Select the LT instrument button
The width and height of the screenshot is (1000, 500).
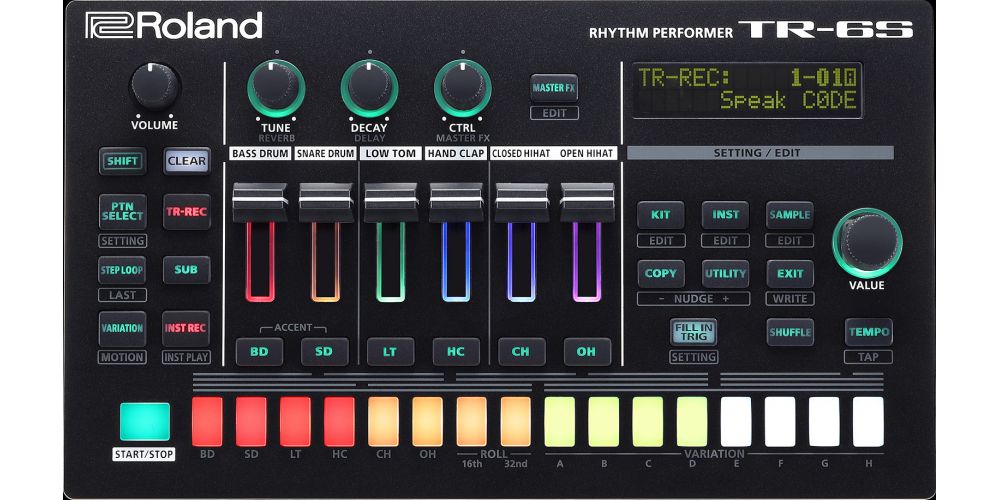pos(390,352)
